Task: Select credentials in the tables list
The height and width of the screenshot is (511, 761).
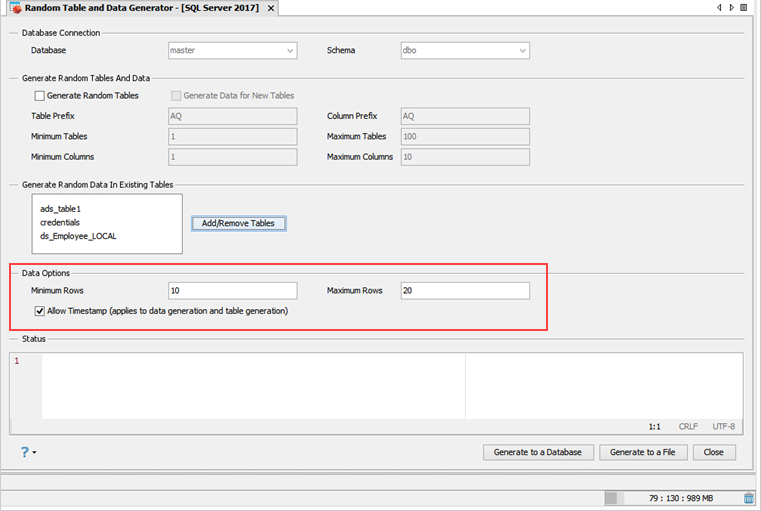Action: [x=60, y=223]
